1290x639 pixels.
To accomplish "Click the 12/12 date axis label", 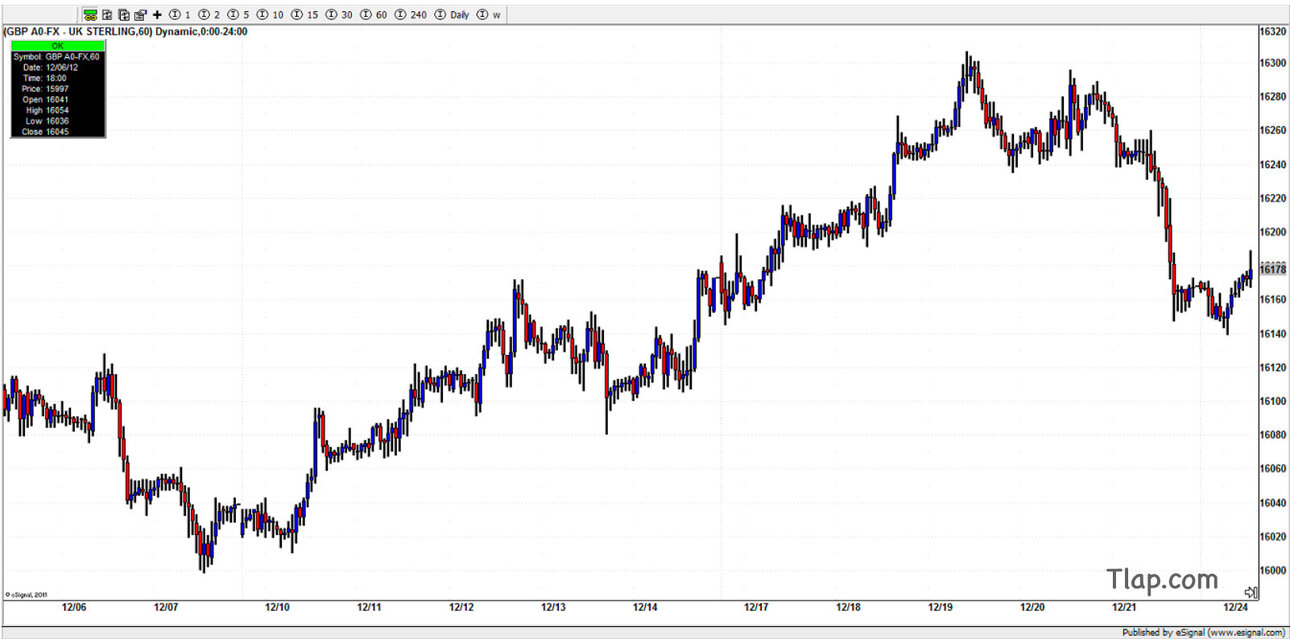I will click(x=461, y=608).
